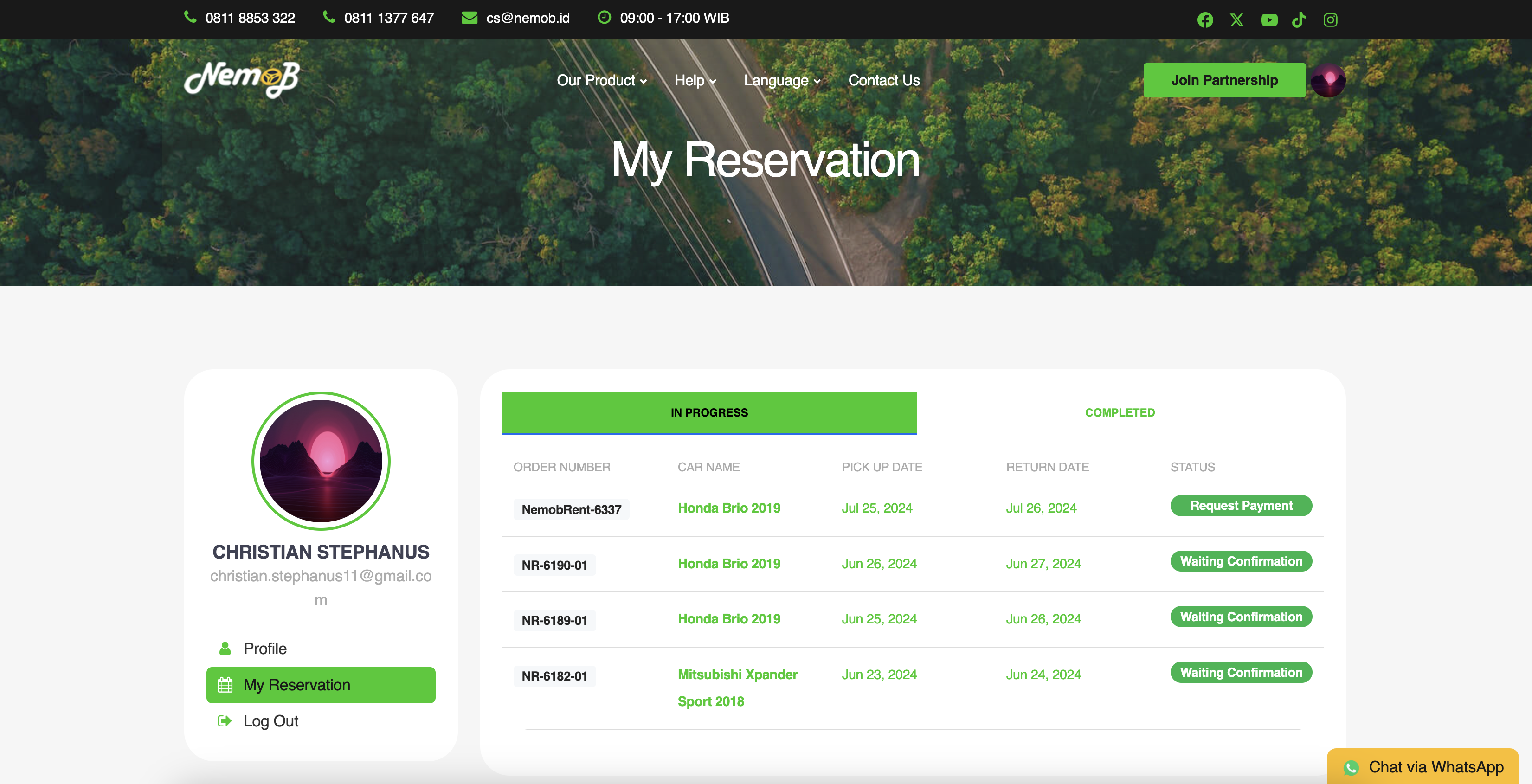The width and height of the screenshot is (1532, 784).
Task: Switch to the Completed tab
Action: [x=1119, y=412]
